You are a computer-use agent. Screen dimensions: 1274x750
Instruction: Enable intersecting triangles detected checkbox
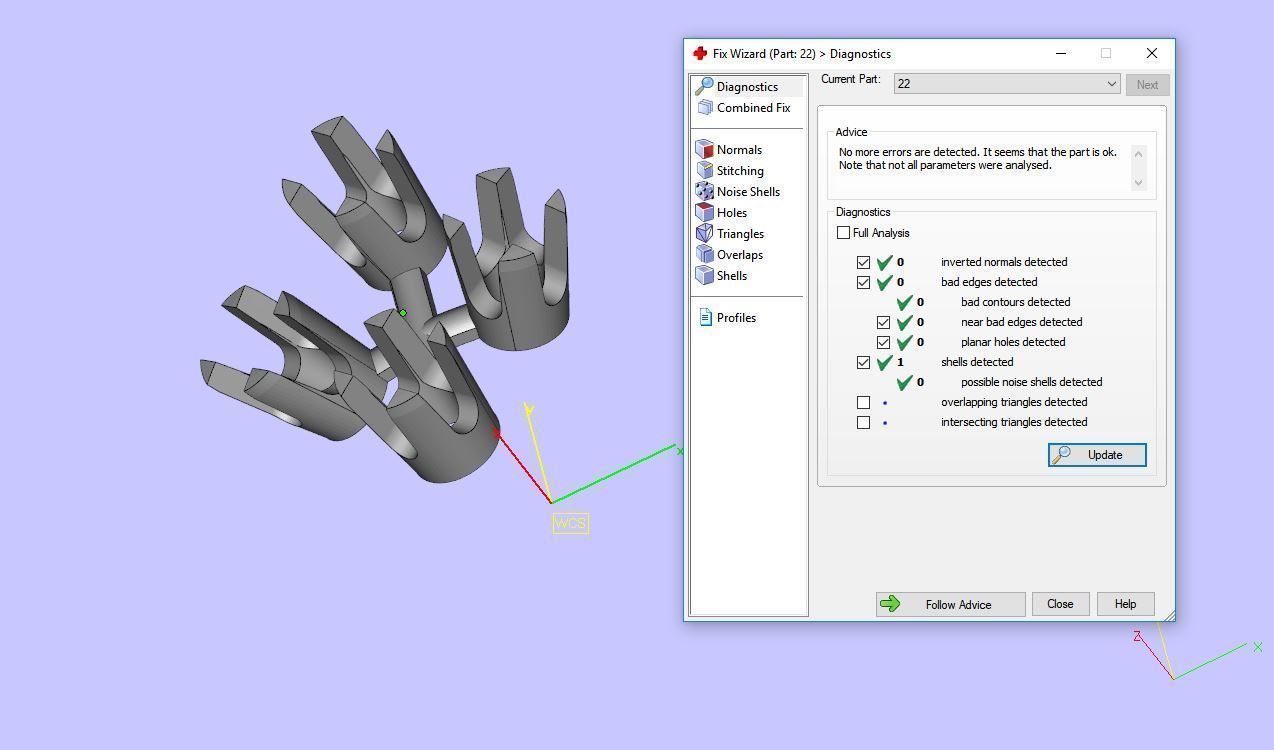[863, 422]
